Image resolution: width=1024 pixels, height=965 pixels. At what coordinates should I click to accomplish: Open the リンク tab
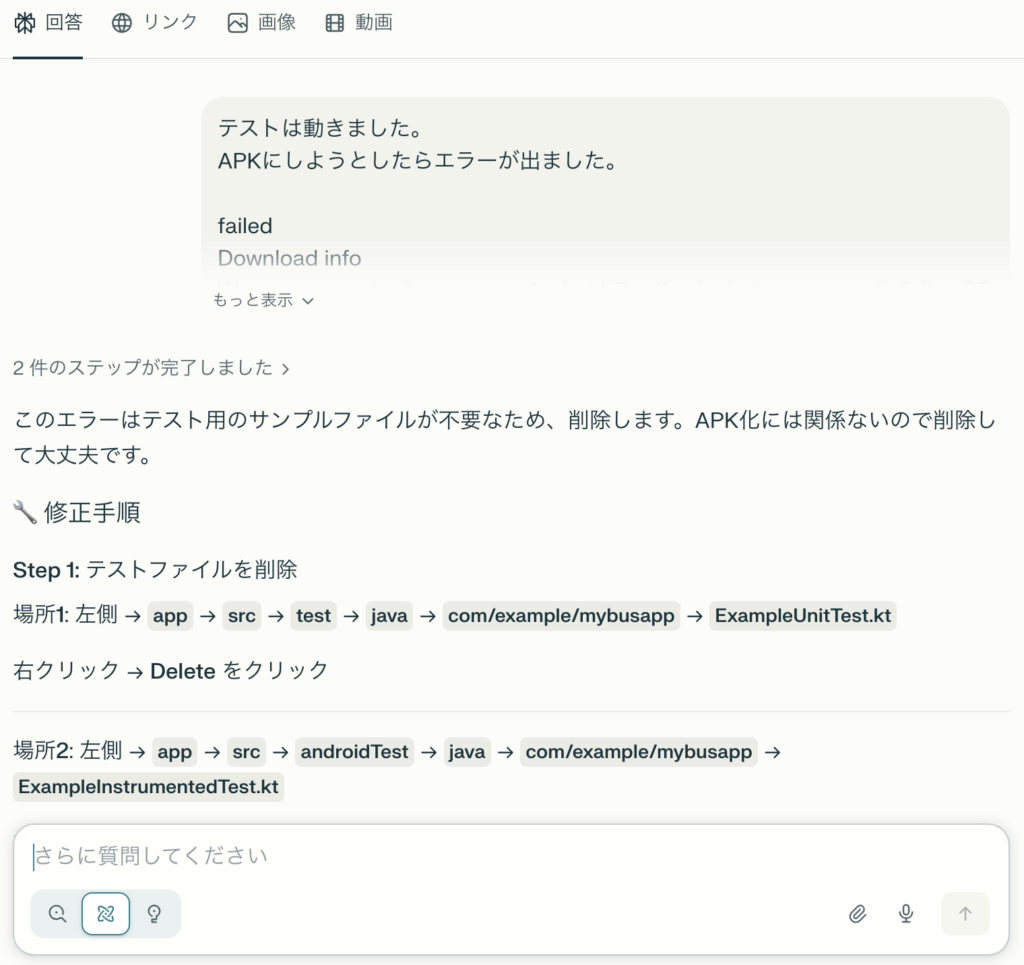tap(170, 23)
